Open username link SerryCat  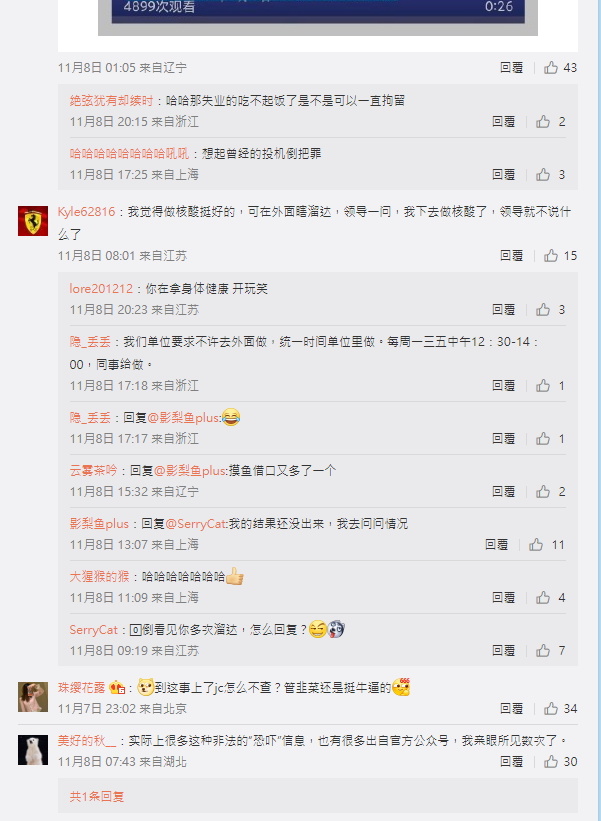94,629
